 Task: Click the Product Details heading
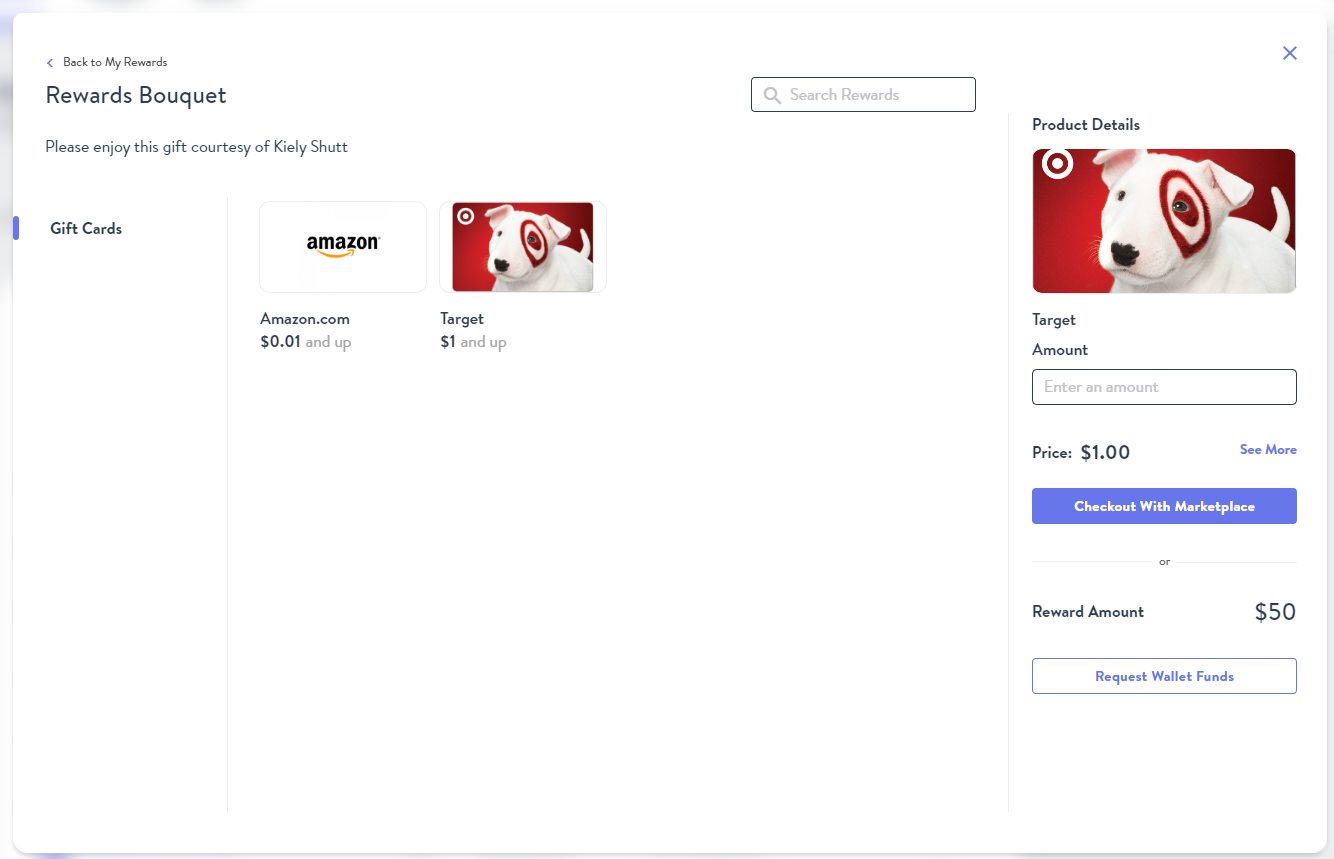(x=1086, y=125)
